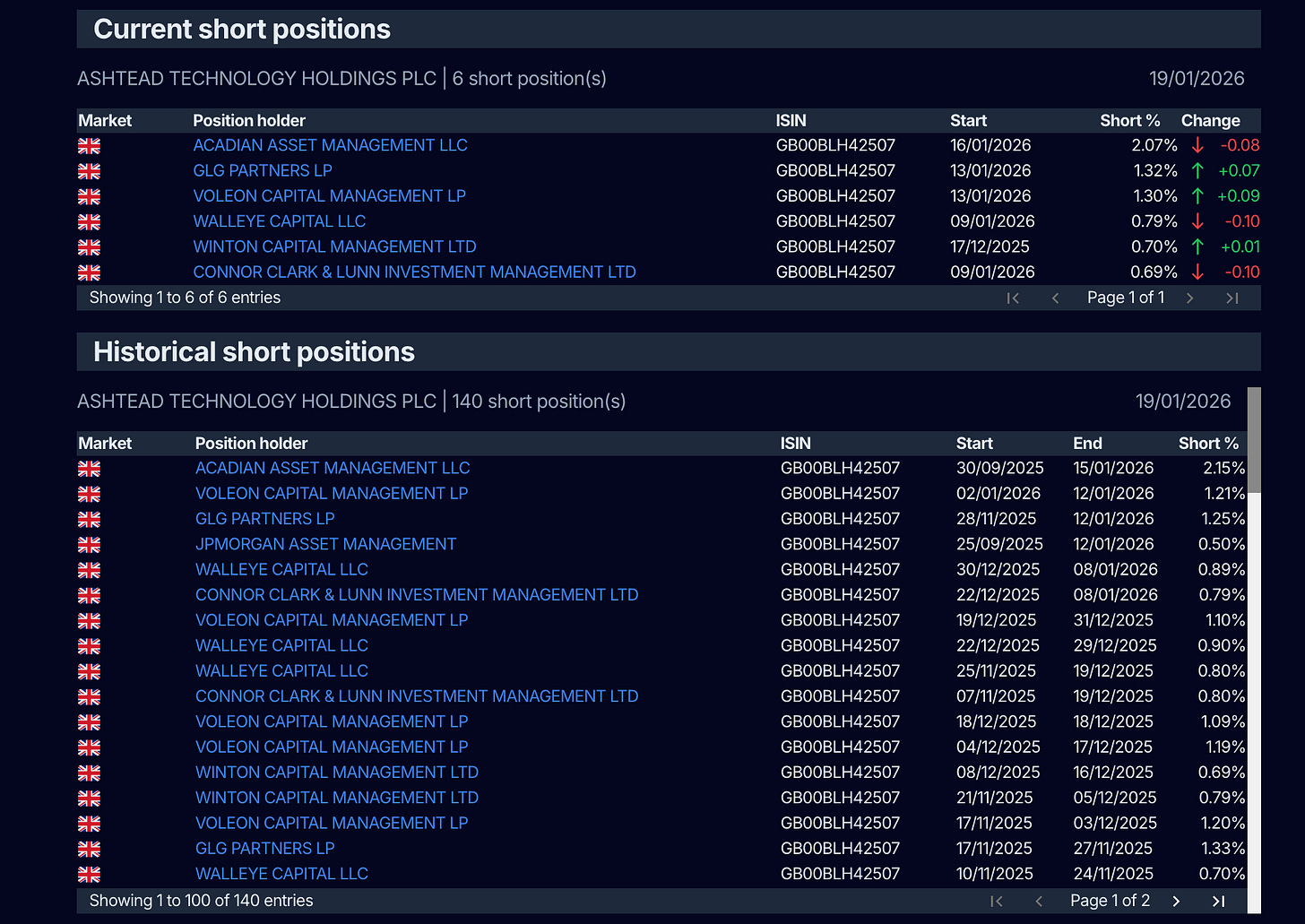Sort current positions by Short % column

click(x=1129, y=120)
